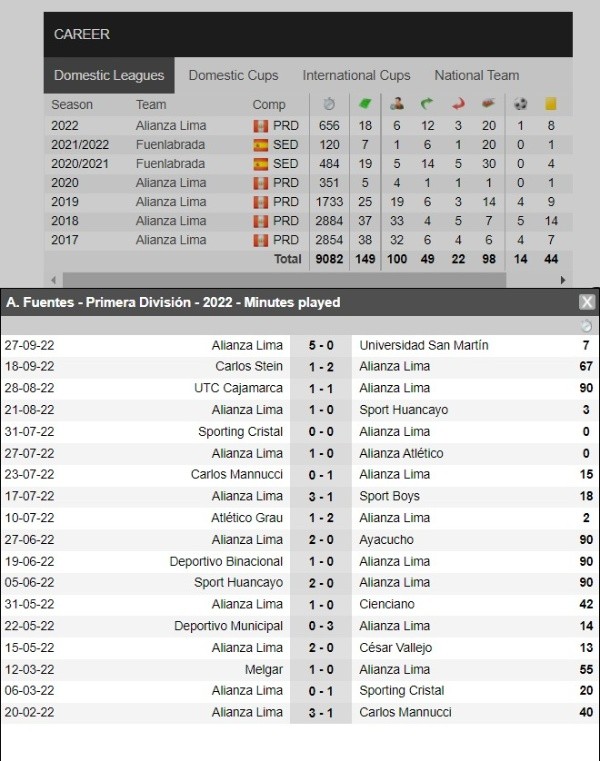Viewport: 600px width, 761px height.
Task: Click the 656 minutes value for 2022
Action: point(329,126)
